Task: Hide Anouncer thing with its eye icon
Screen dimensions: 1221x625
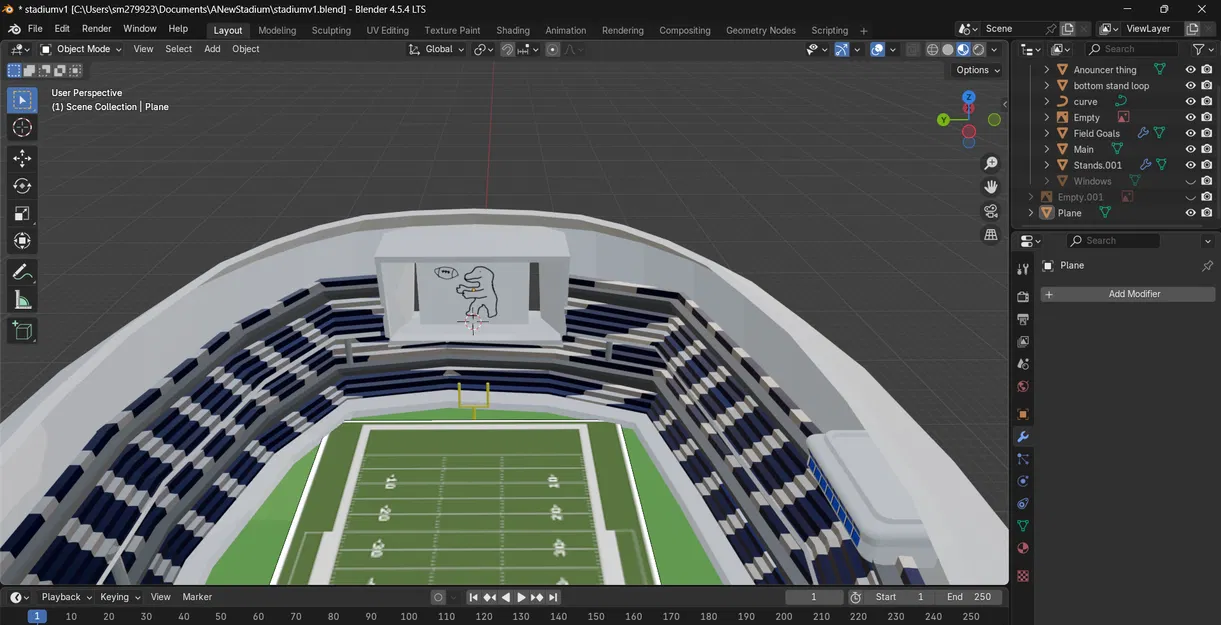Action: tap(1190, 70)
